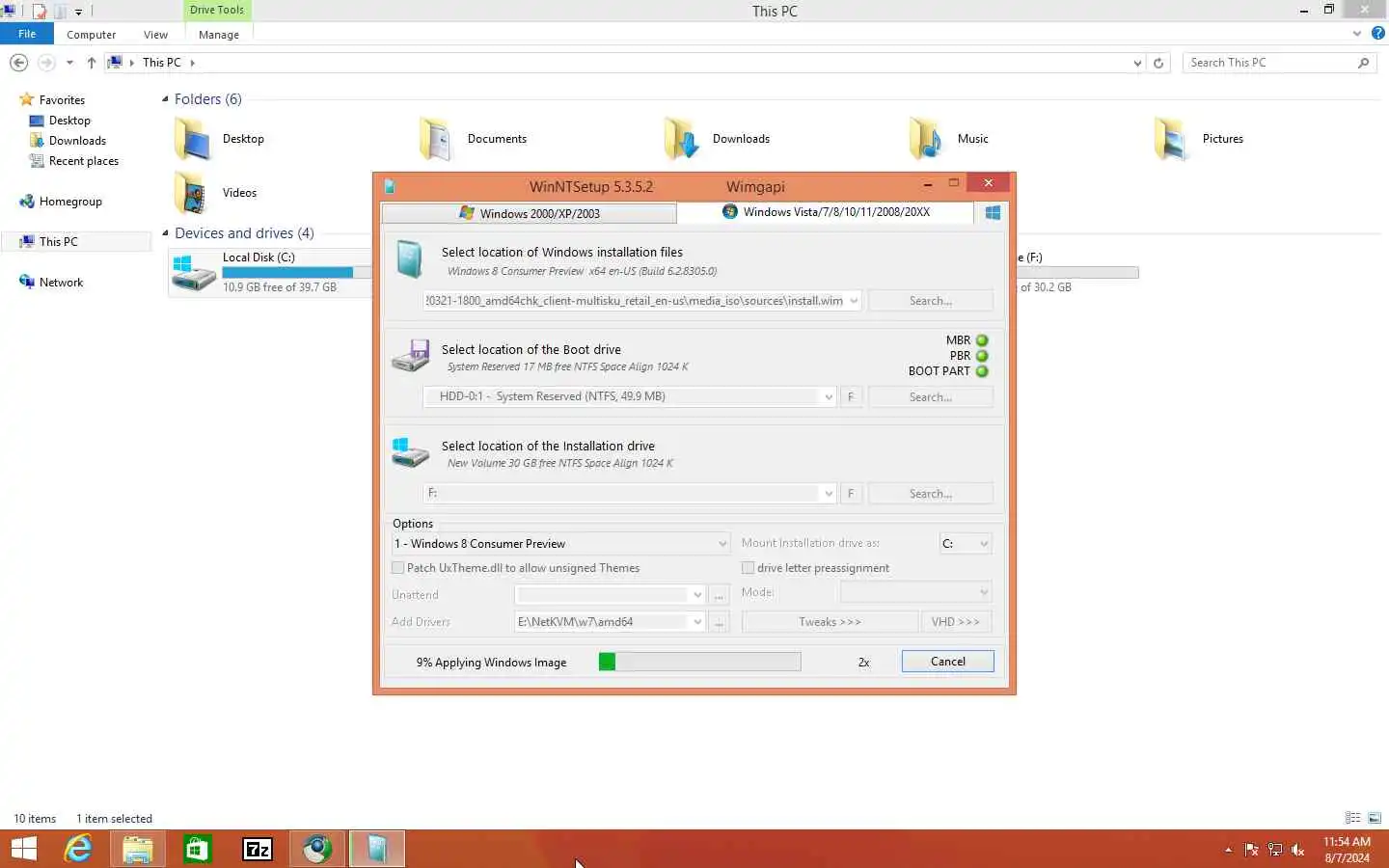Click the Tweaks >>> button

[830, 622]
